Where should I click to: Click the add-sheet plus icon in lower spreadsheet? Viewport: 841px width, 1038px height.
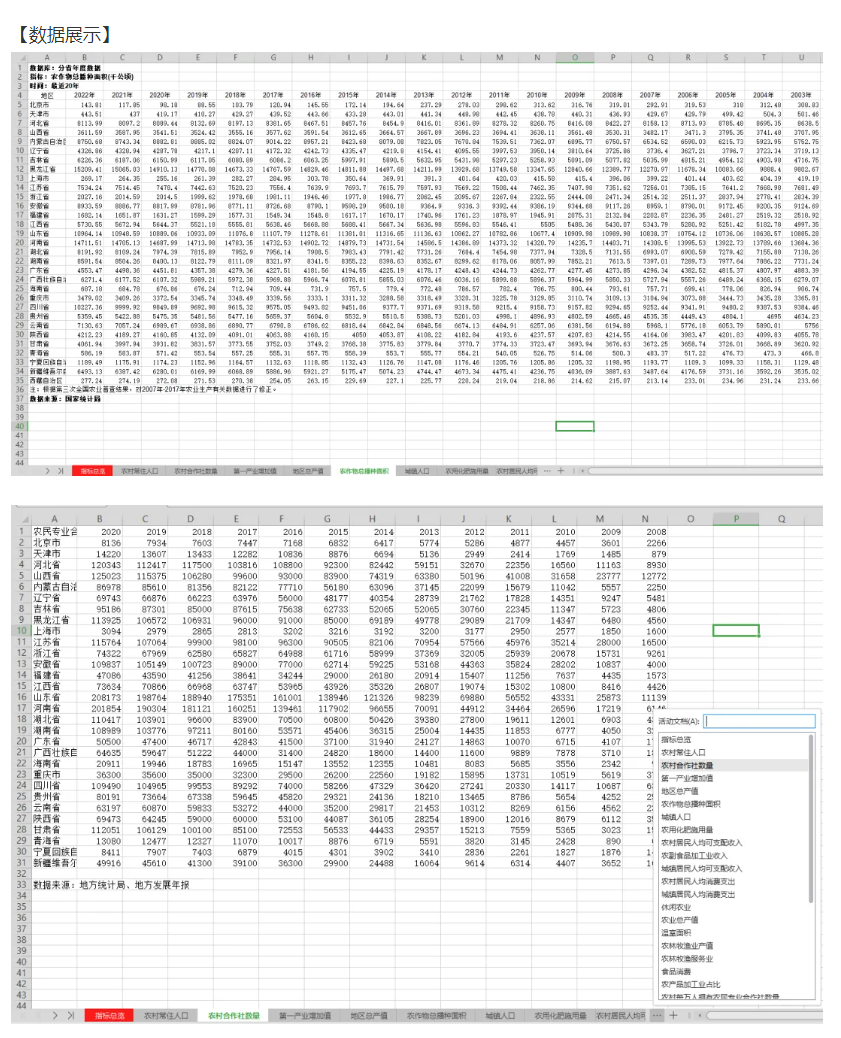tap(673, 1015)
